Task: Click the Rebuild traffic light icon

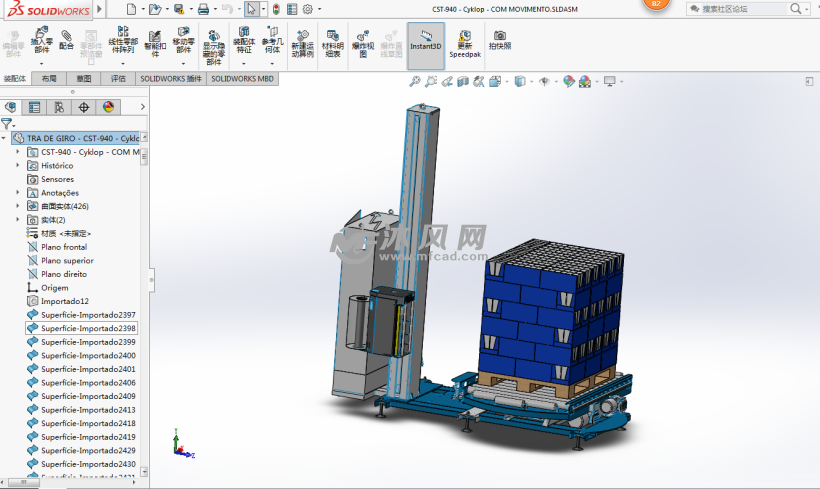Action: 276,9
